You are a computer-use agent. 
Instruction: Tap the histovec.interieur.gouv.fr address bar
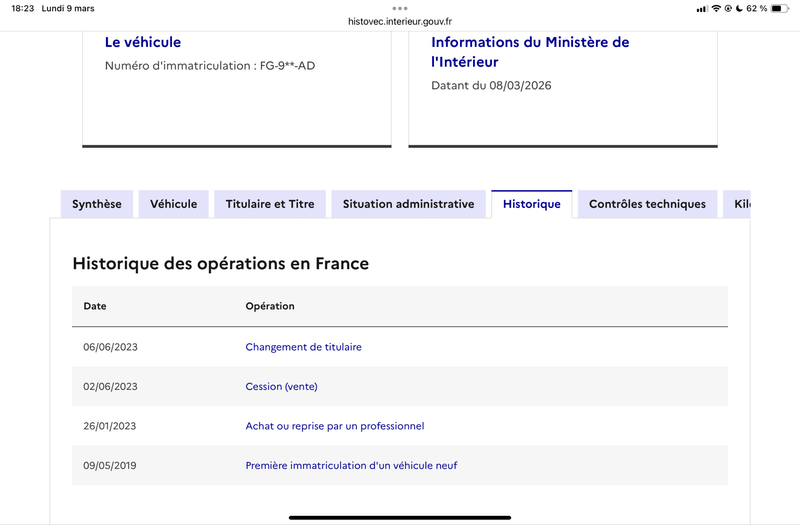coord(400,20)
